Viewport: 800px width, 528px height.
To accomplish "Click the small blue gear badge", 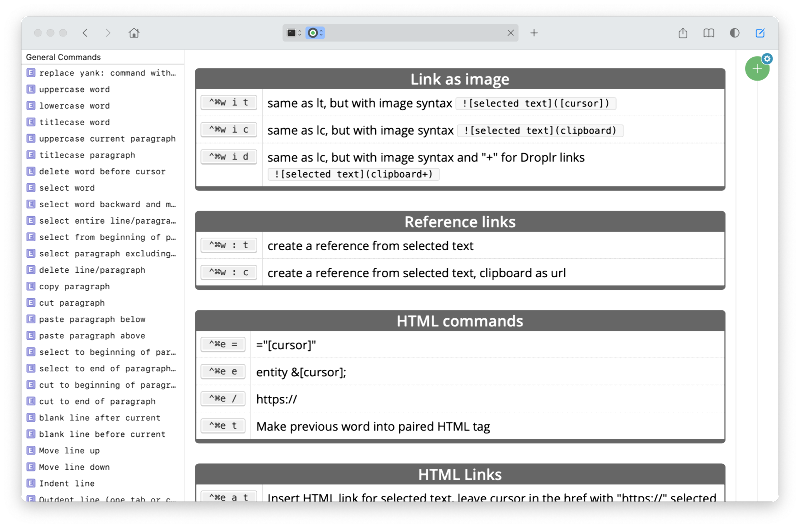I will tap(767, 59).
